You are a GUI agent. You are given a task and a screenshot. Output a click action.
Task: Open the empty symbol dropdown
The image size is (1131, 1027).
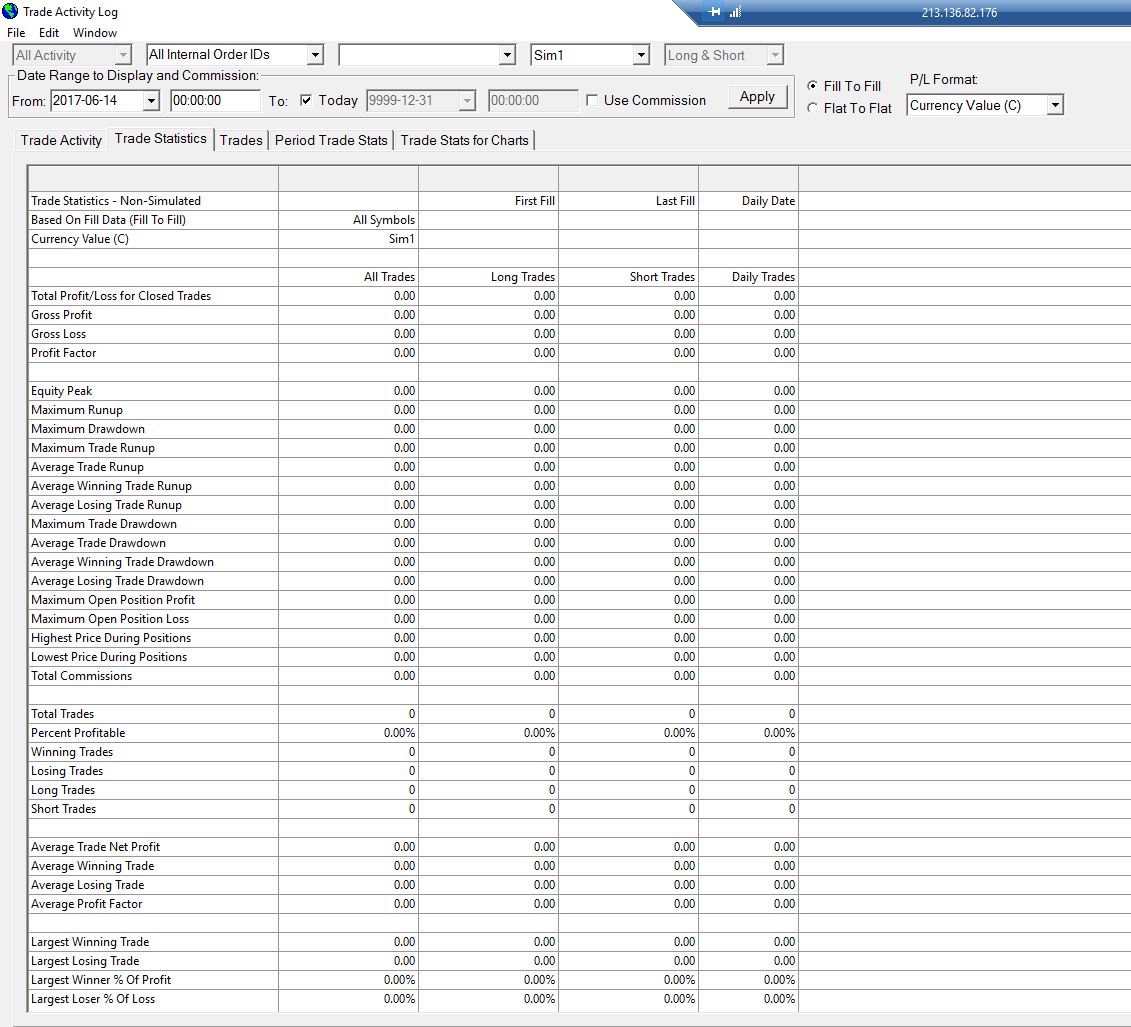click(507, 55)
